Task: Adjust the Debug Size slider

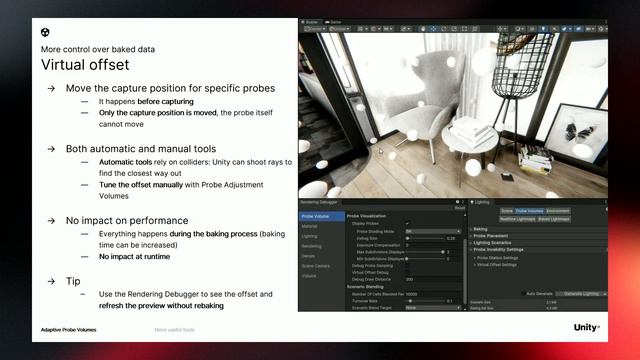Action: 424,238
